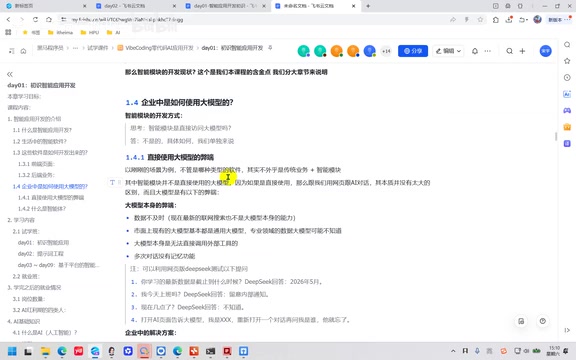Open the Windows Start menu

point(12,351)
